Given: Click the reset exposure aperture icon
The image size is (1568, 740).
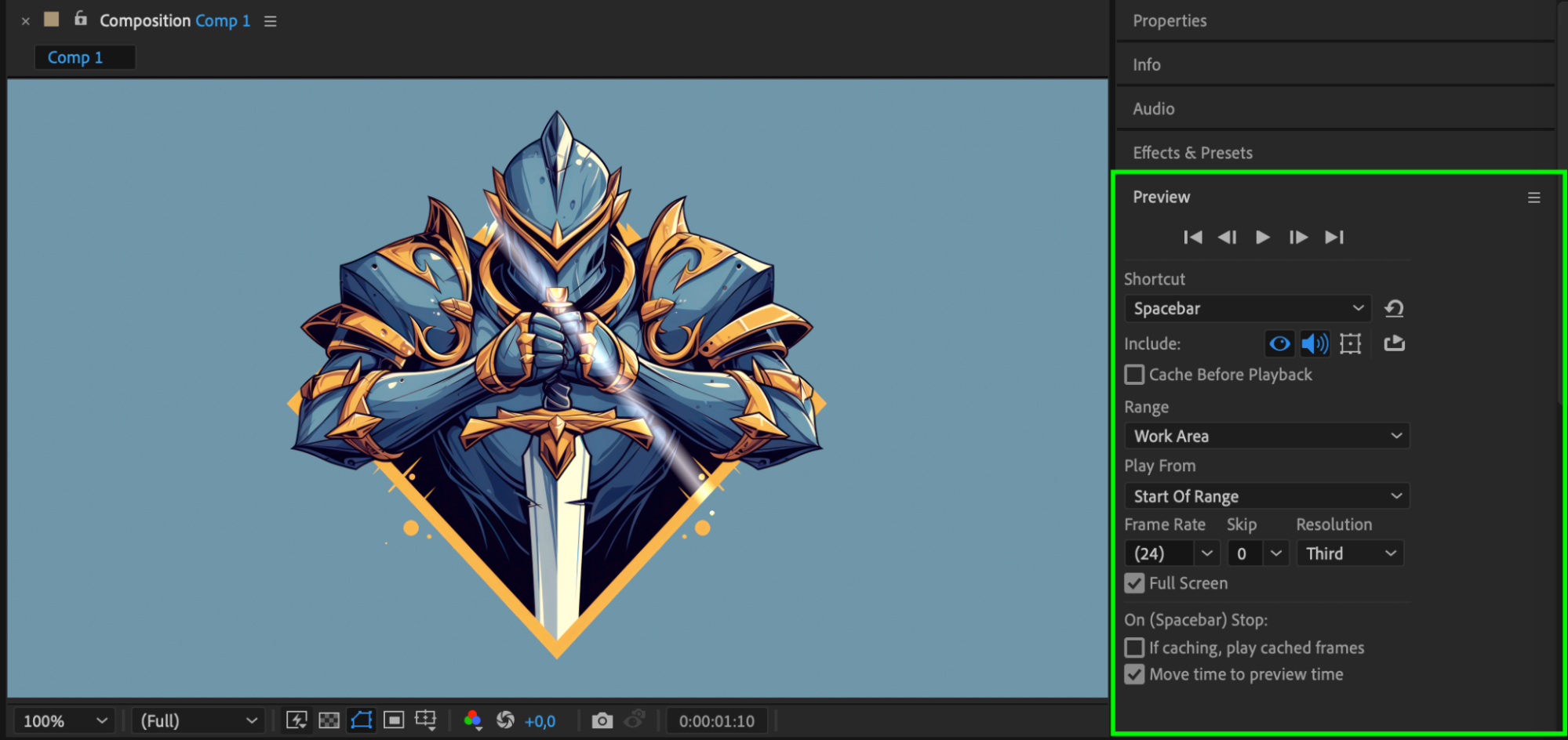Looking at the screenshot, I should (x=505, y=720).
